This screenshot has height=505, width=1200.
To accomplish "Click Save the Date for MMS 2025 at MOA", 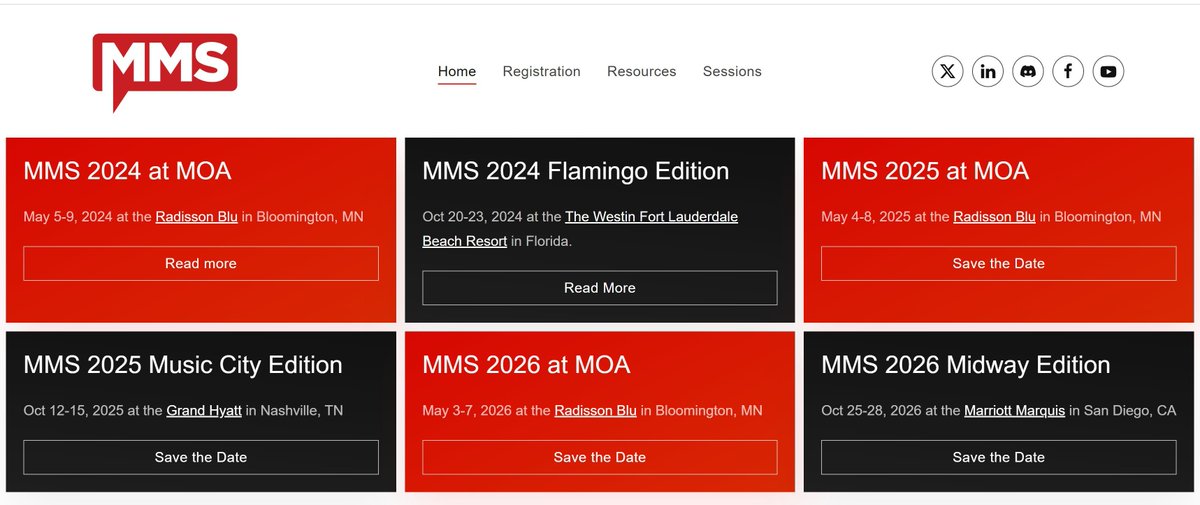I will (x=999, y=263).
